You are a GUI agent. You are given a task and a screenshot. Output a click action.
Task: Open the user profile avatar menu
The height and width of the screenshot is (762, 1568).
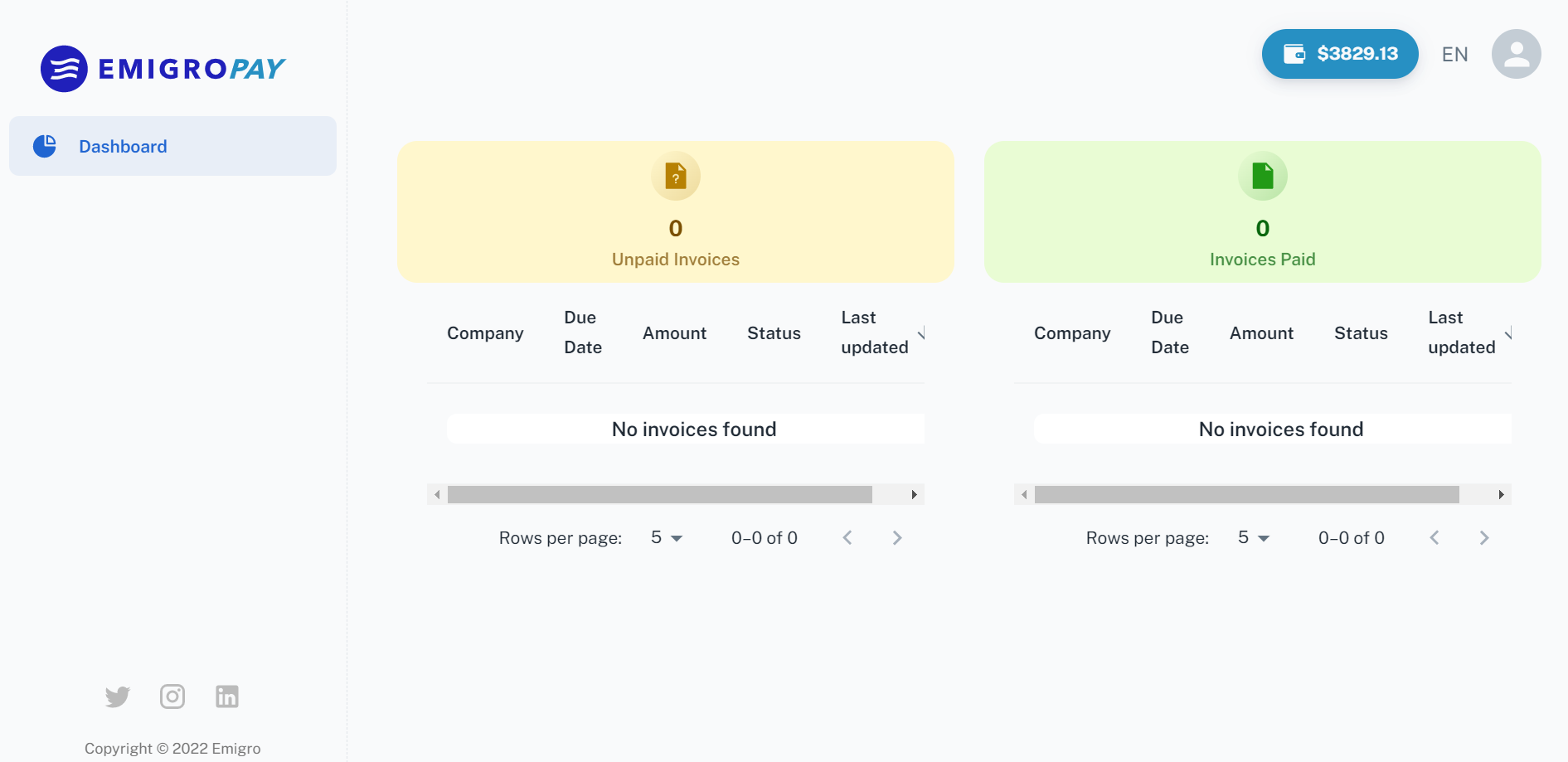pyautogui.click(x=1516, y=55)
